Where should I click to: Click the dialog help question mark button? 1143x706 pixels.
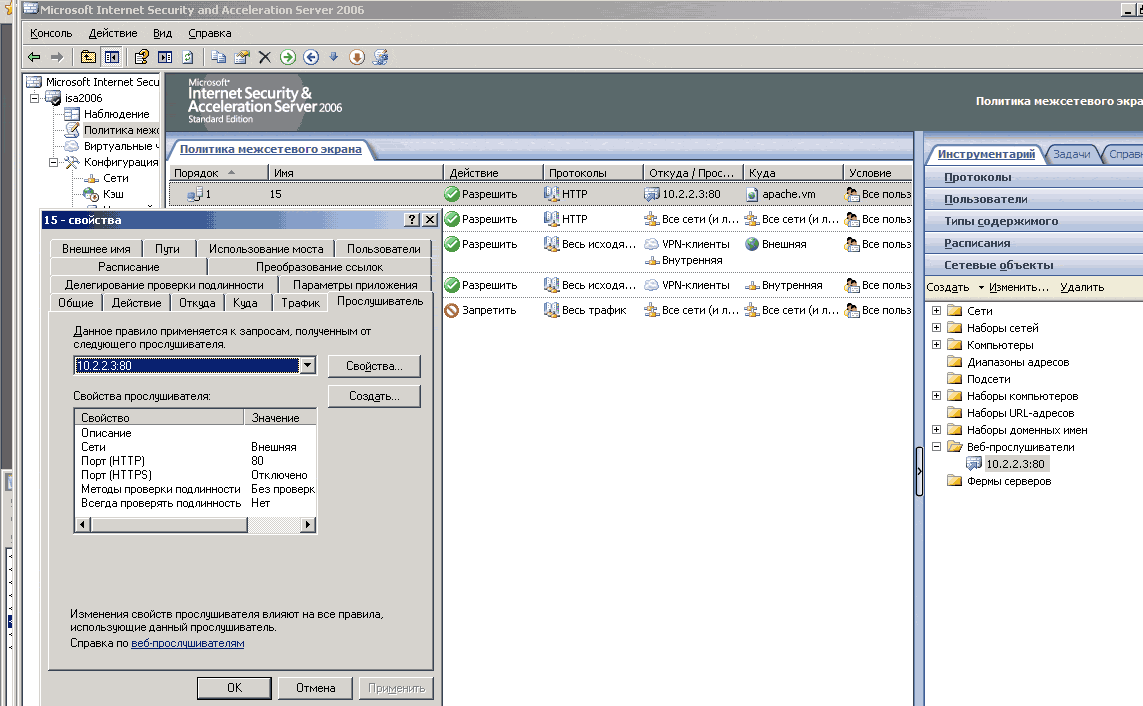tap(412, 219)
